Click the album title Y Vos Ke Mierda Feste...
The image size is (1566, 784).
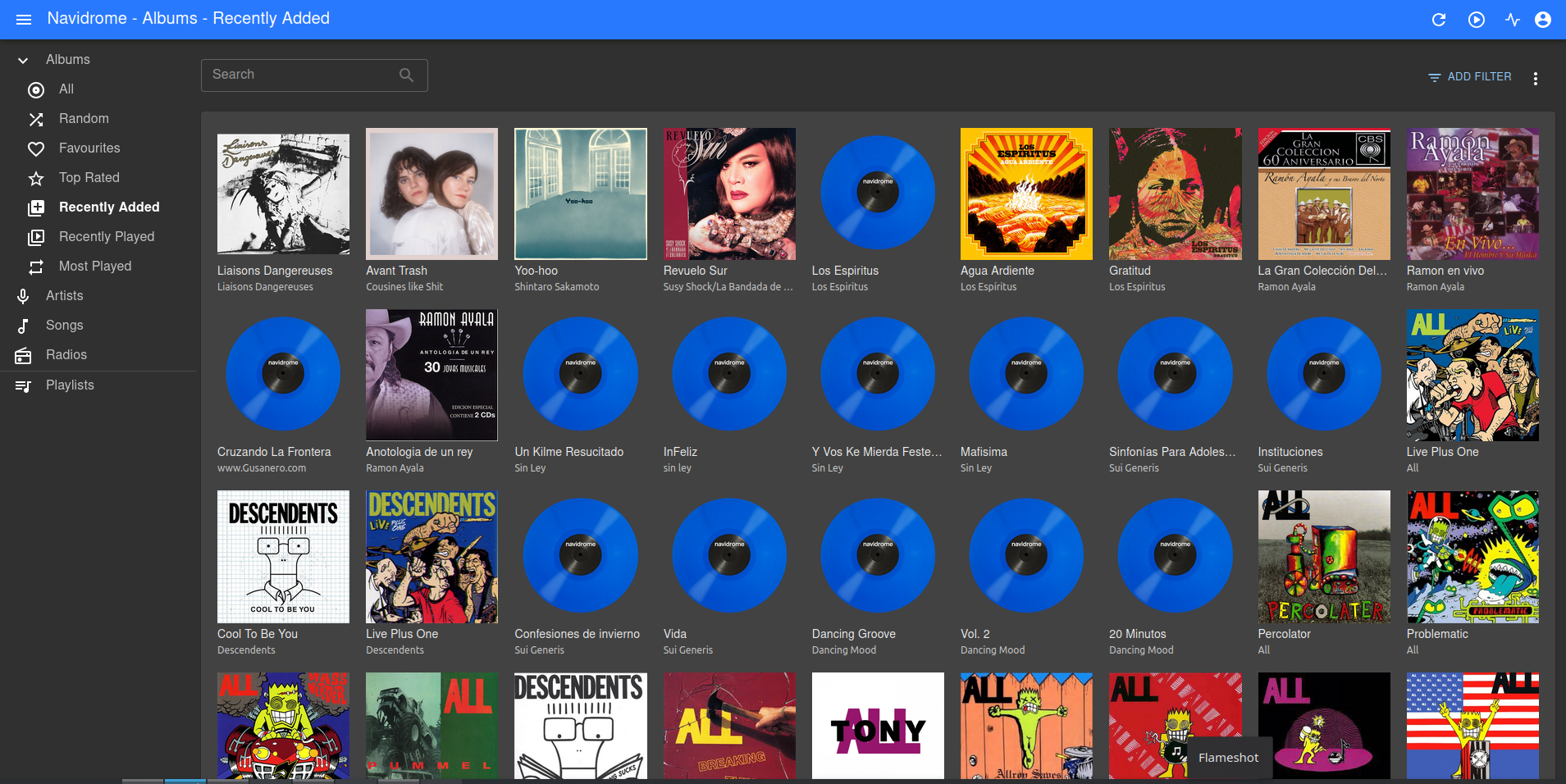pyautogui.click(x=877, y=452)
